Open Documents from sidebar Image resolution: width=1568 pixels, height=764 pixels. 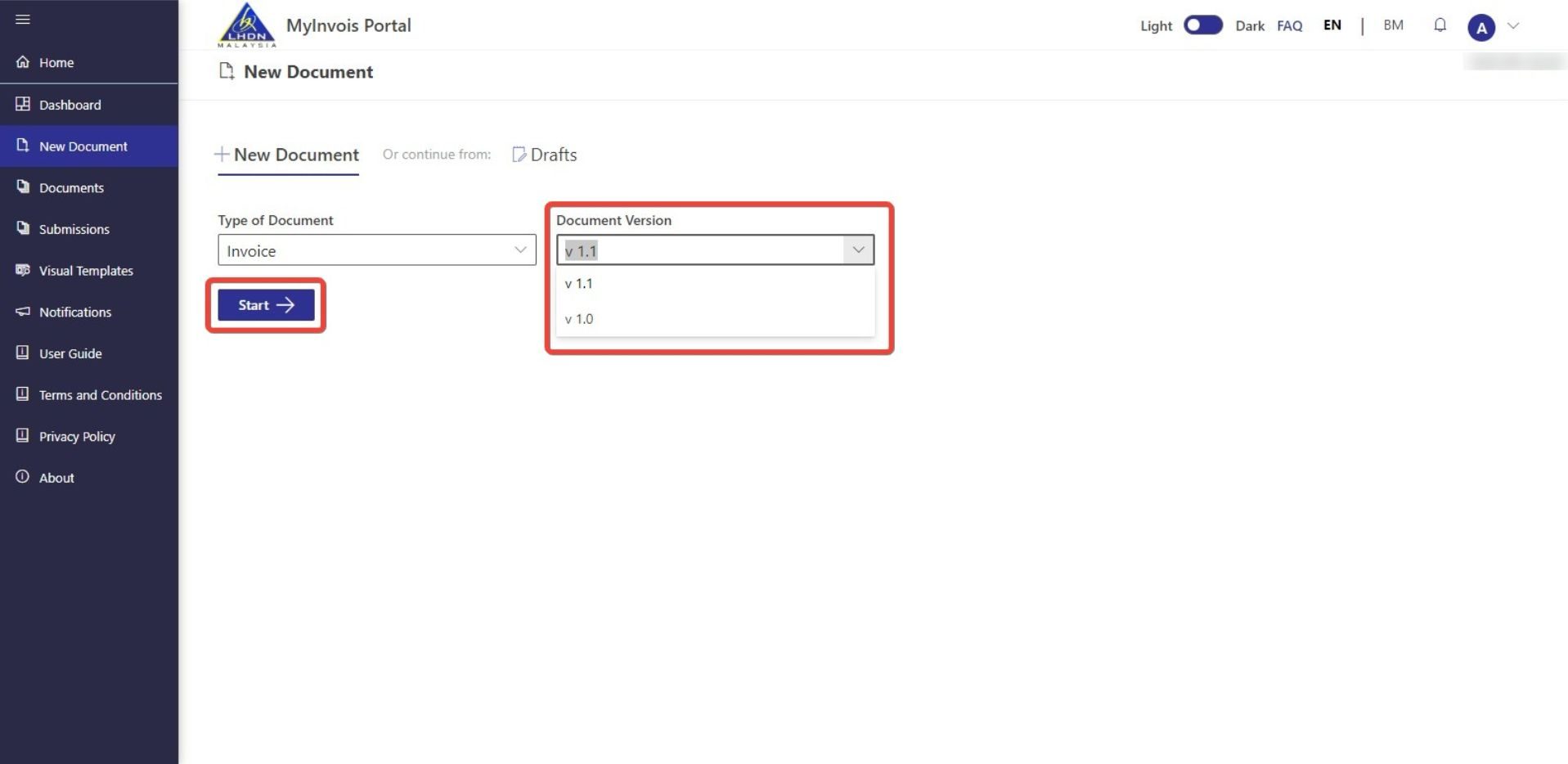pyautogui.click(x=88, y=187)
